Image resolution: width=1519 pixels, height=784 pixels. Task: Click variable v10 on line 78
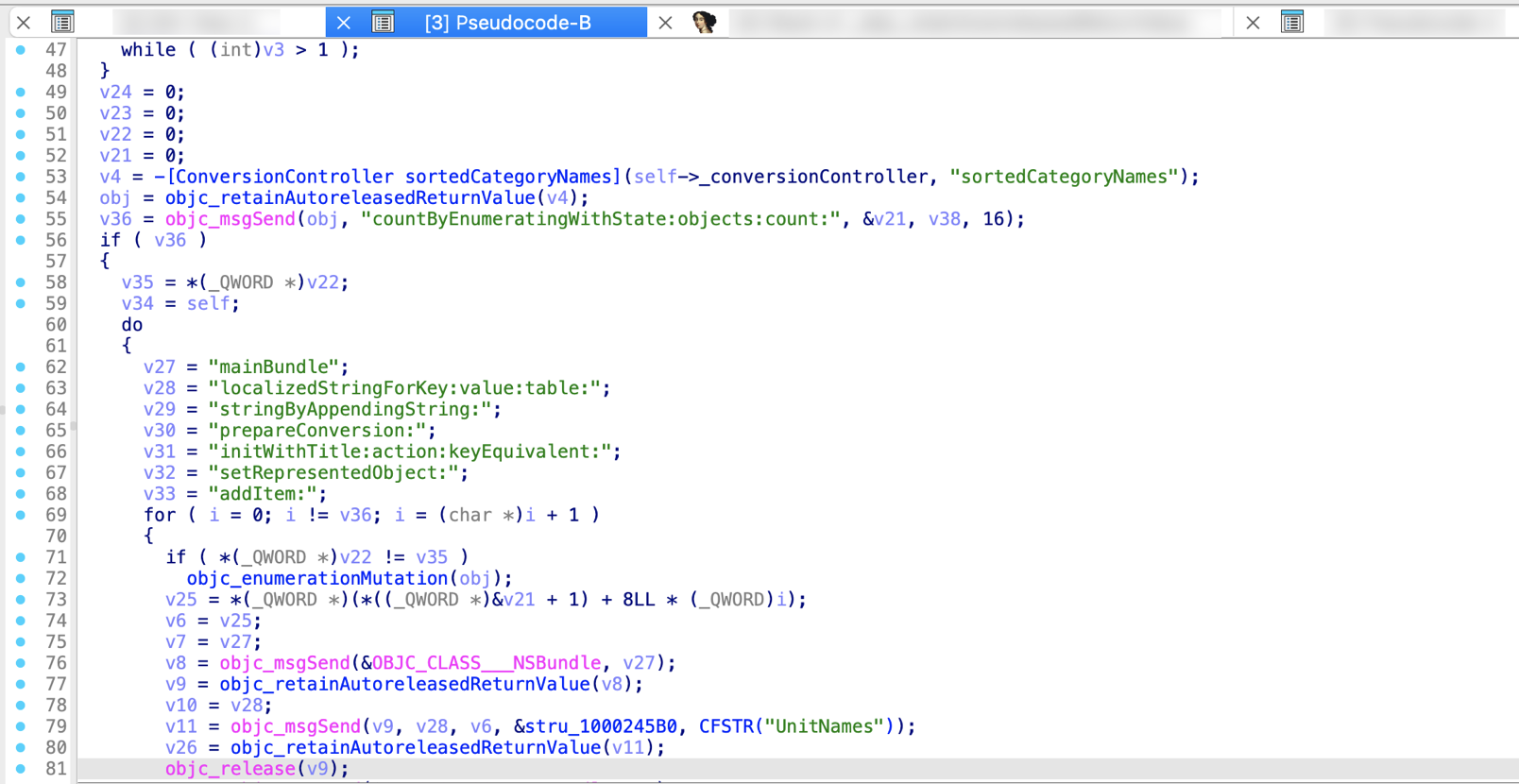tap(181, 706)
